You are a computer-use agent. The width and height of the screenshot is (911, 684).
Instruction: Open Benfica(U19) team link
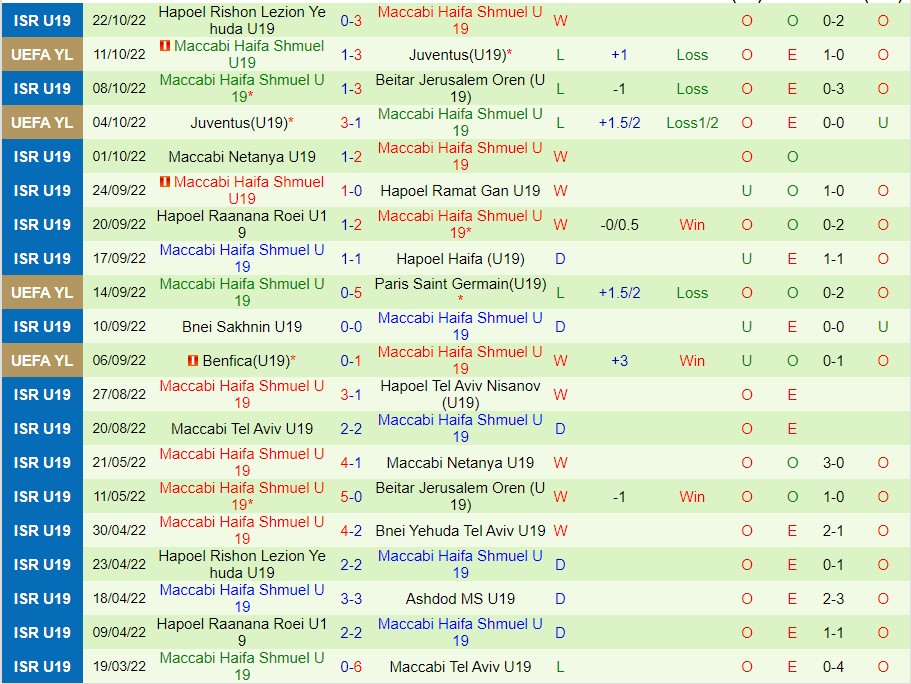click(246, 361)
